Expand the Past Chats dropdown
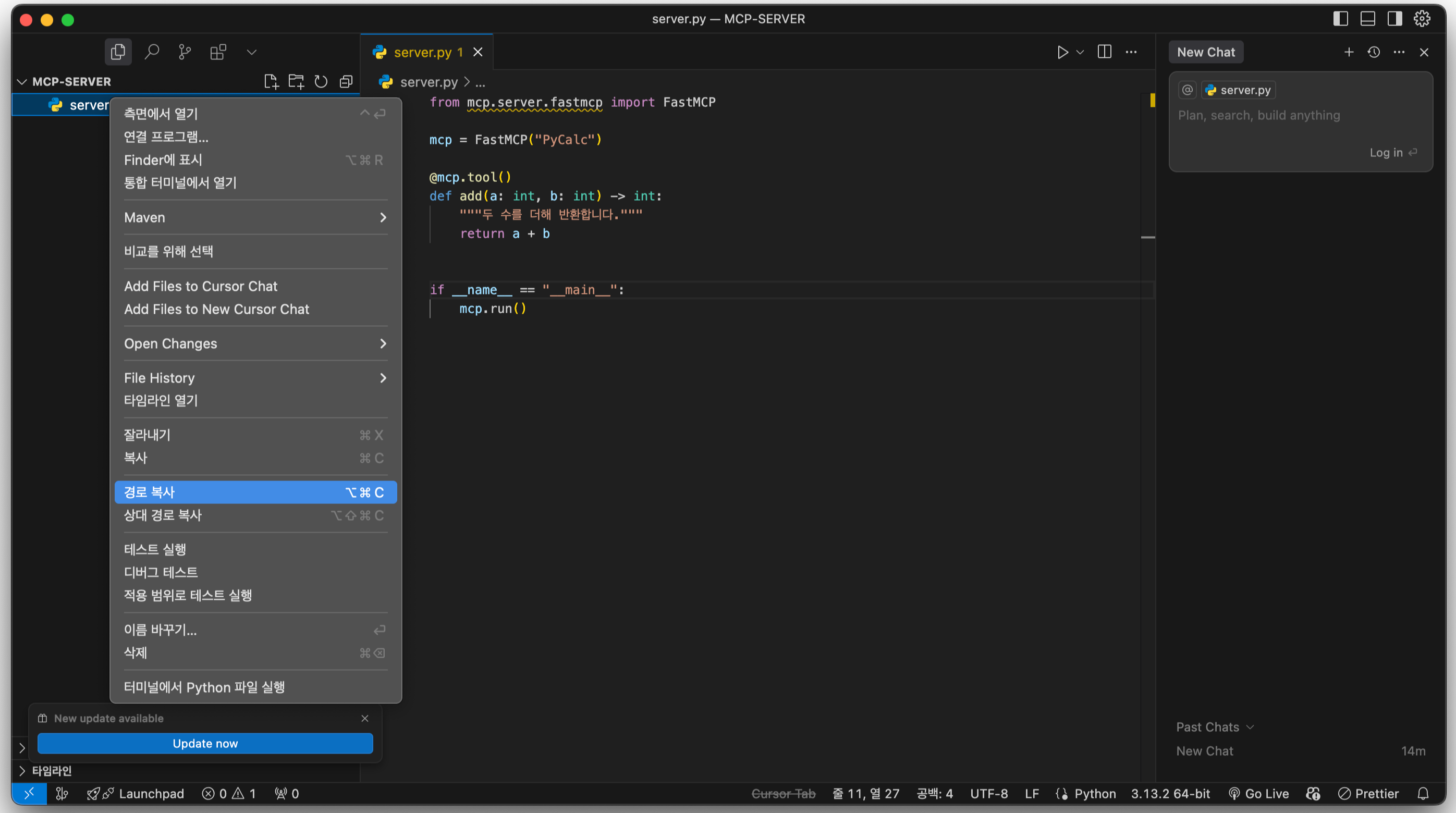 coord(1215,727)
